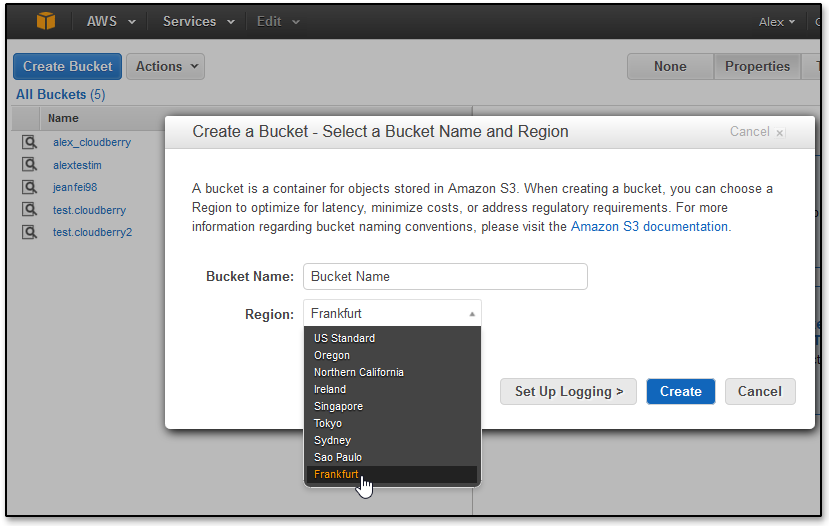Expand the Actions dropdown button
The image size is (829, 526).
point(165,67)
